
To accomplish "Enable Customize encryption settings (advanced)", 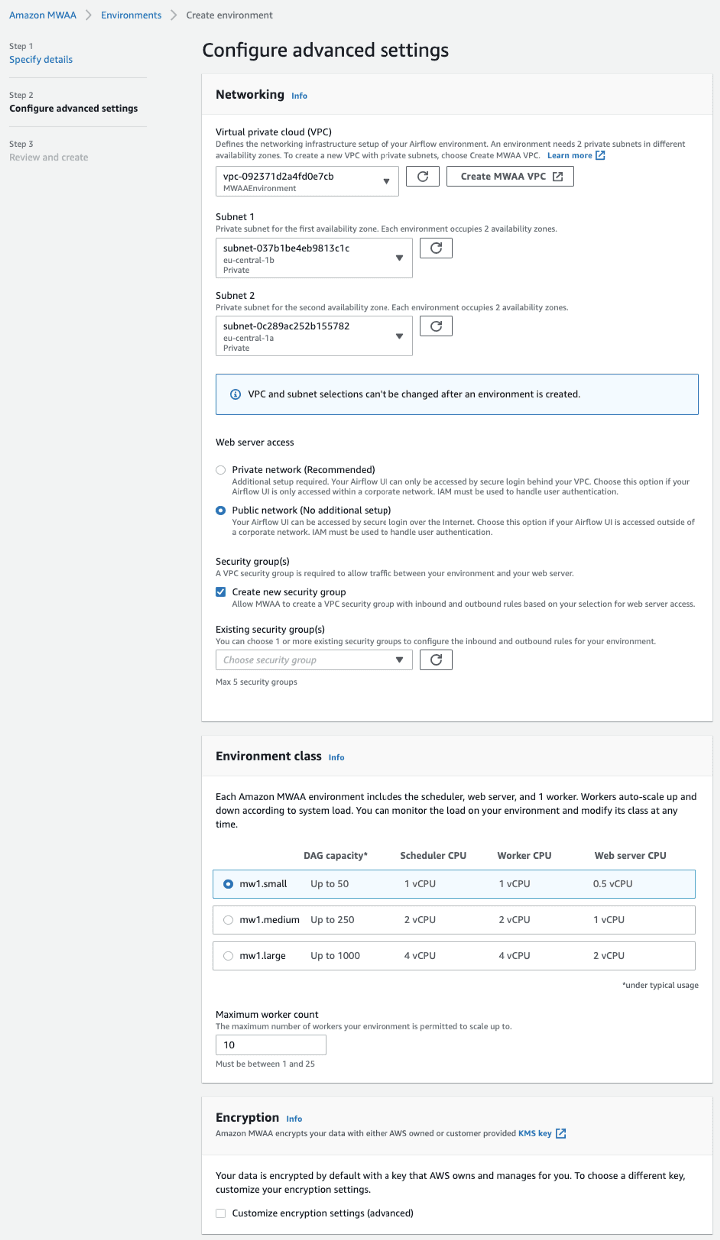I will (221, 1212).
